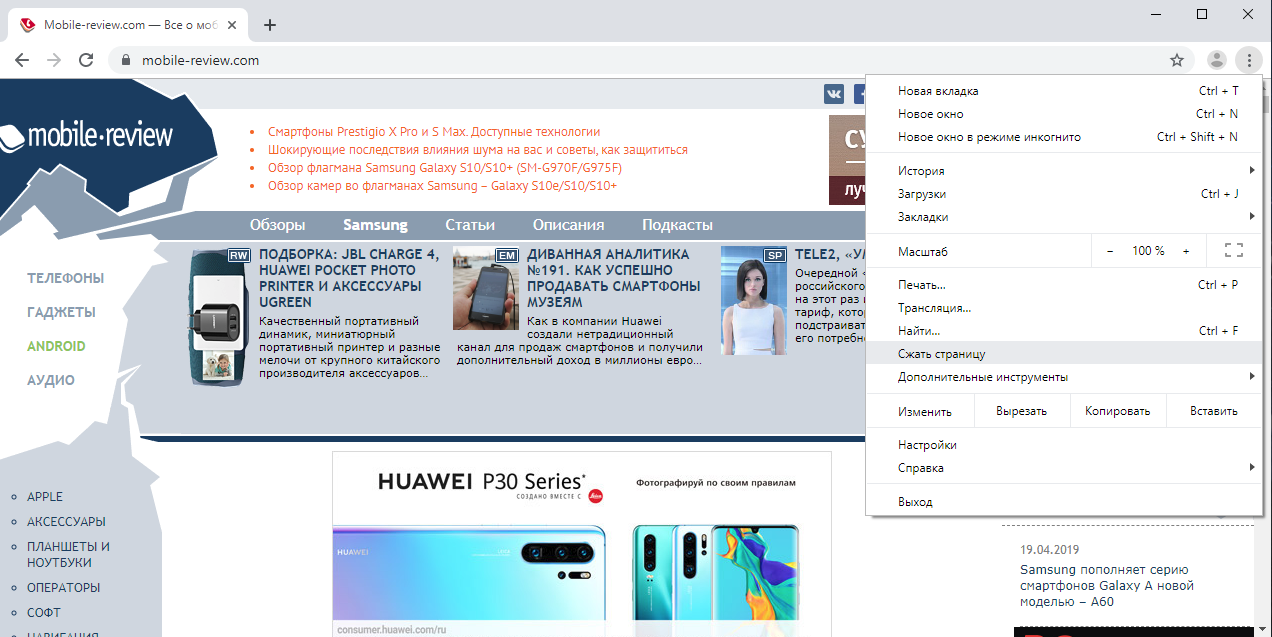Increase zoom with the plus button
This screenshot has width=1272, height=637.
click(x=1186, y=251)
